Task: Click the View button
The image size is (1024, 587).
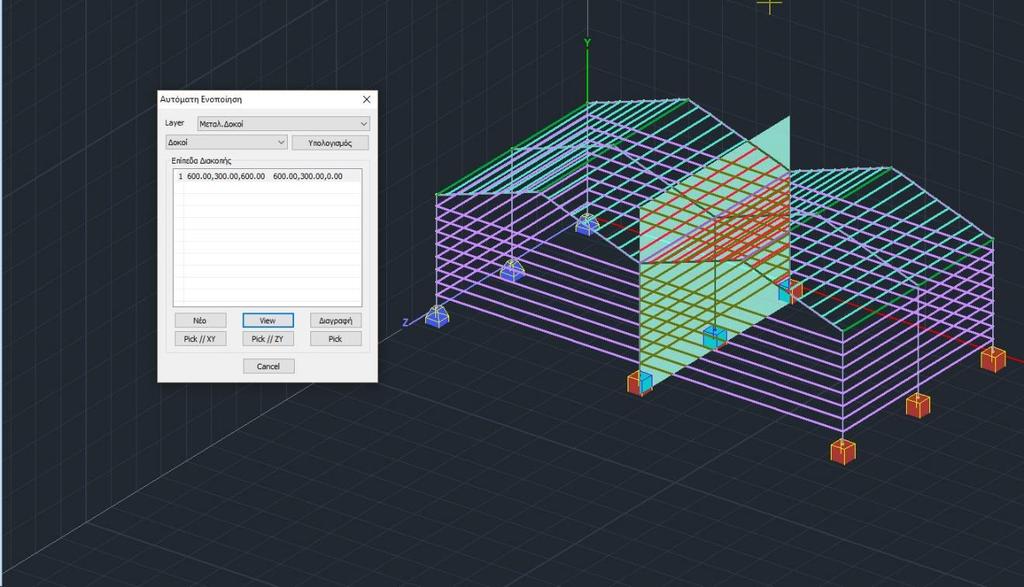Action: pyautogui.click(x=268, y=321)
